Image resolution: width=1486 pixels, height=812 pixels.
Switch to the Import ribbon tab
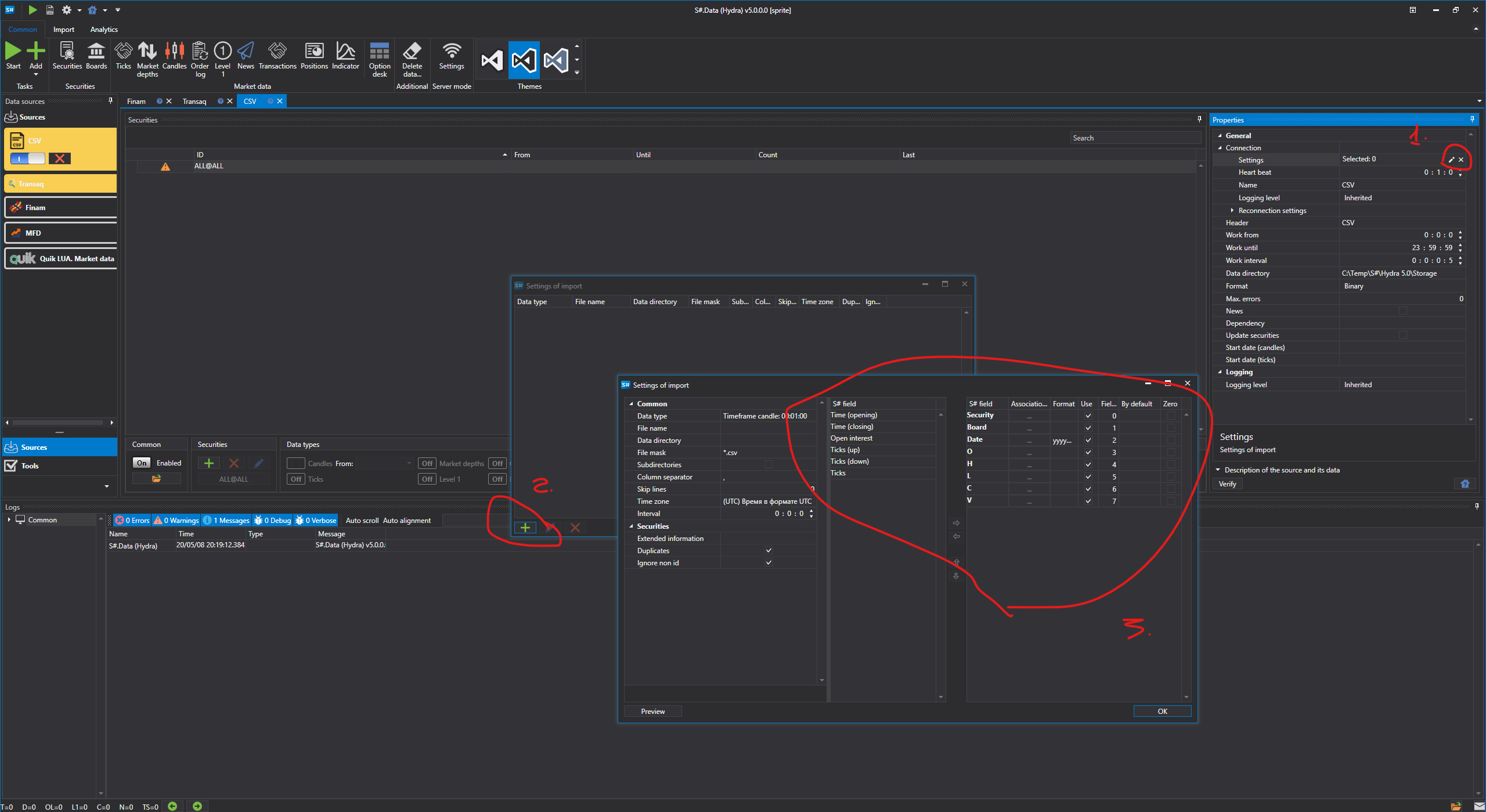(x=64, y=30)
